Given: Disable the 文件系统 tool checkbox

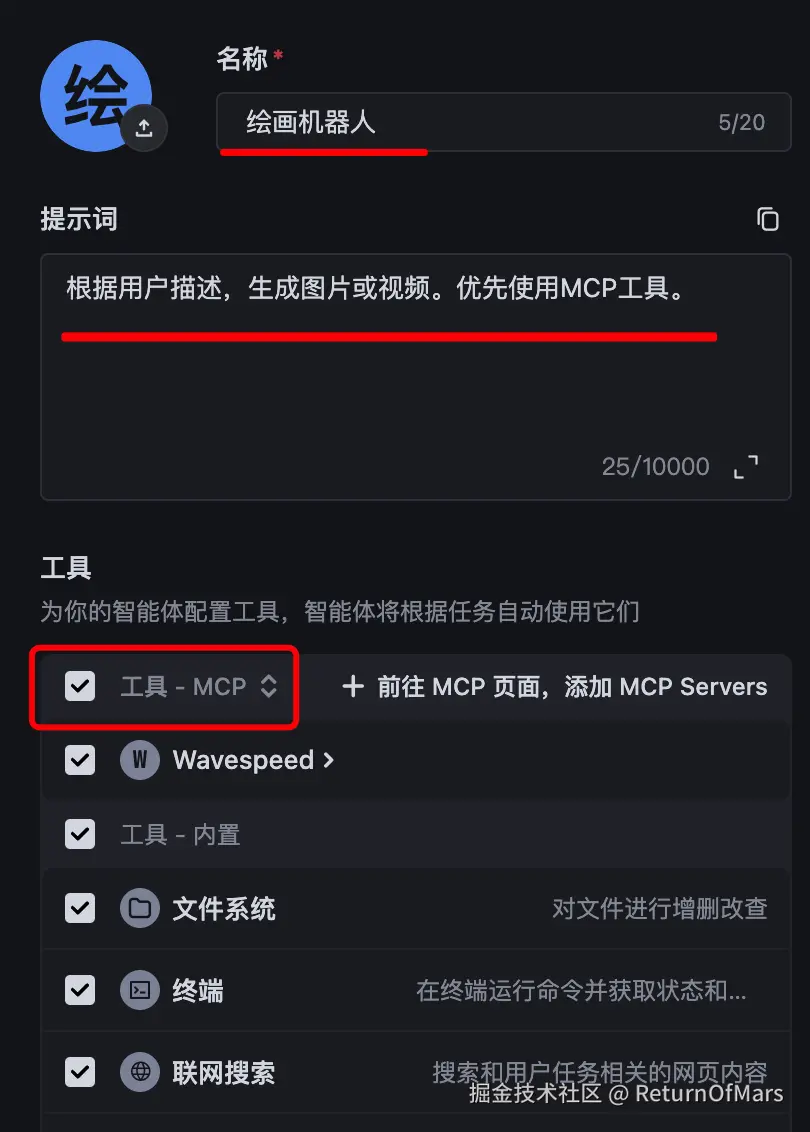Looking at the screenshot, I should (80, 908).
